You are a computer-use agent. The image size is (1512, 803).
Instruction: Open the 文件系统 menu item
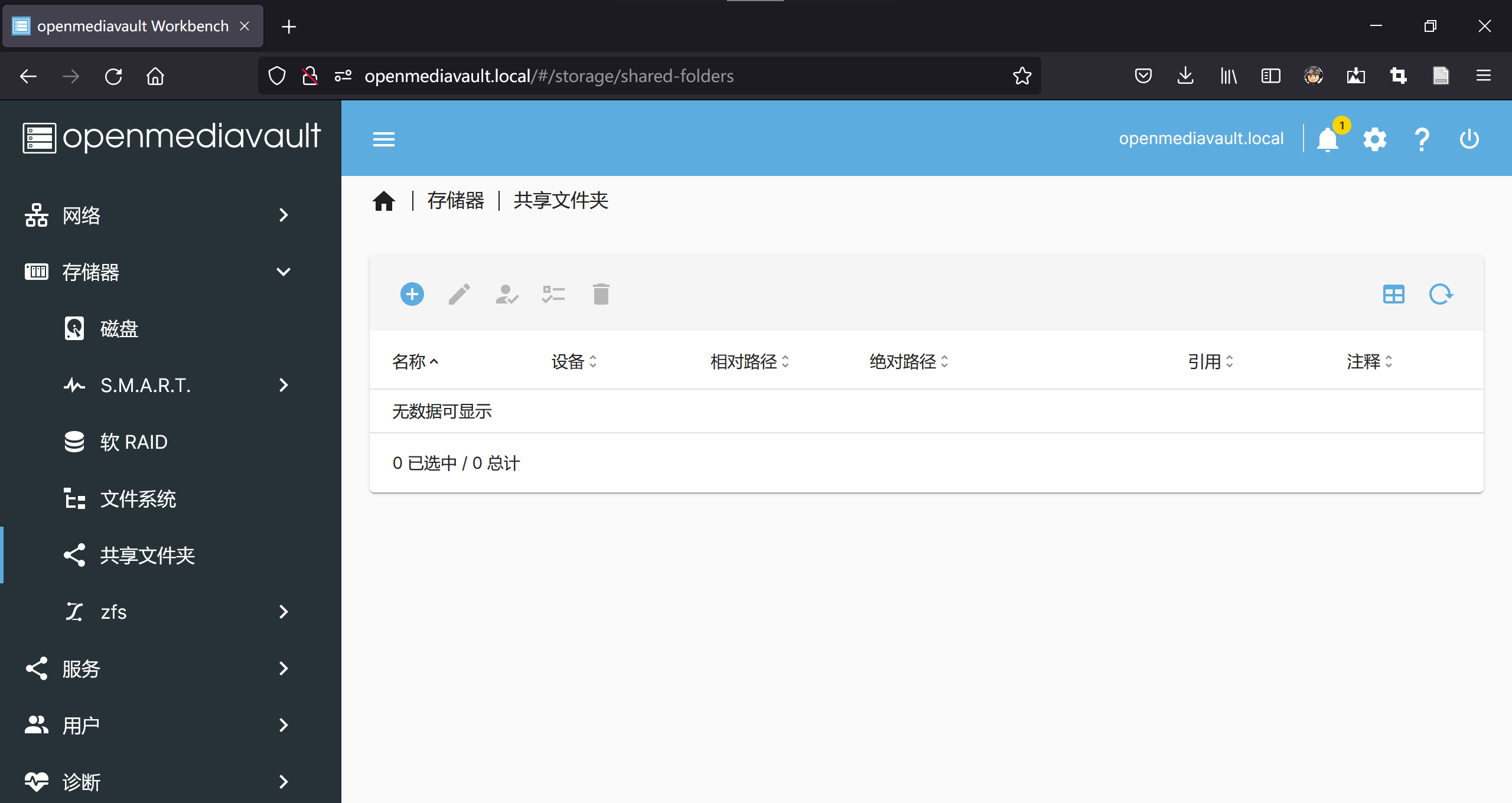[x=138, y=499]
